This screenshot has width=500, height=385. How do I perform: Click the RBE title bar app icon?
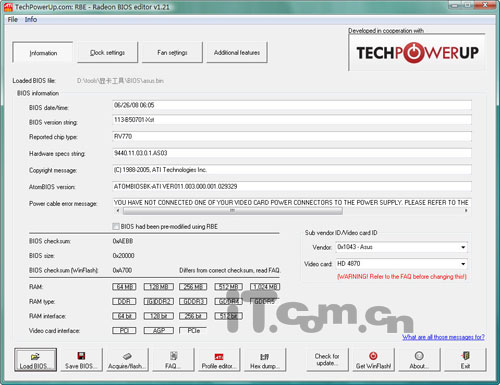(8, 7)
